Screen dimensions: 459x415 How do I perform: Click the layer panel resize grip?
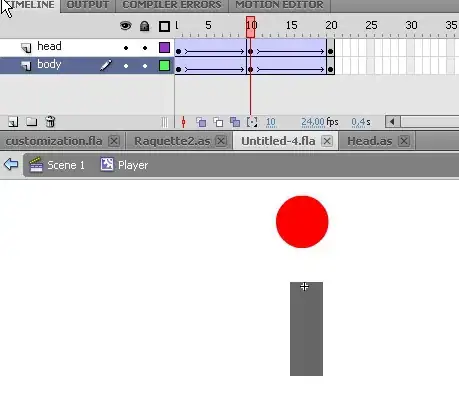(x=165, y=122)
